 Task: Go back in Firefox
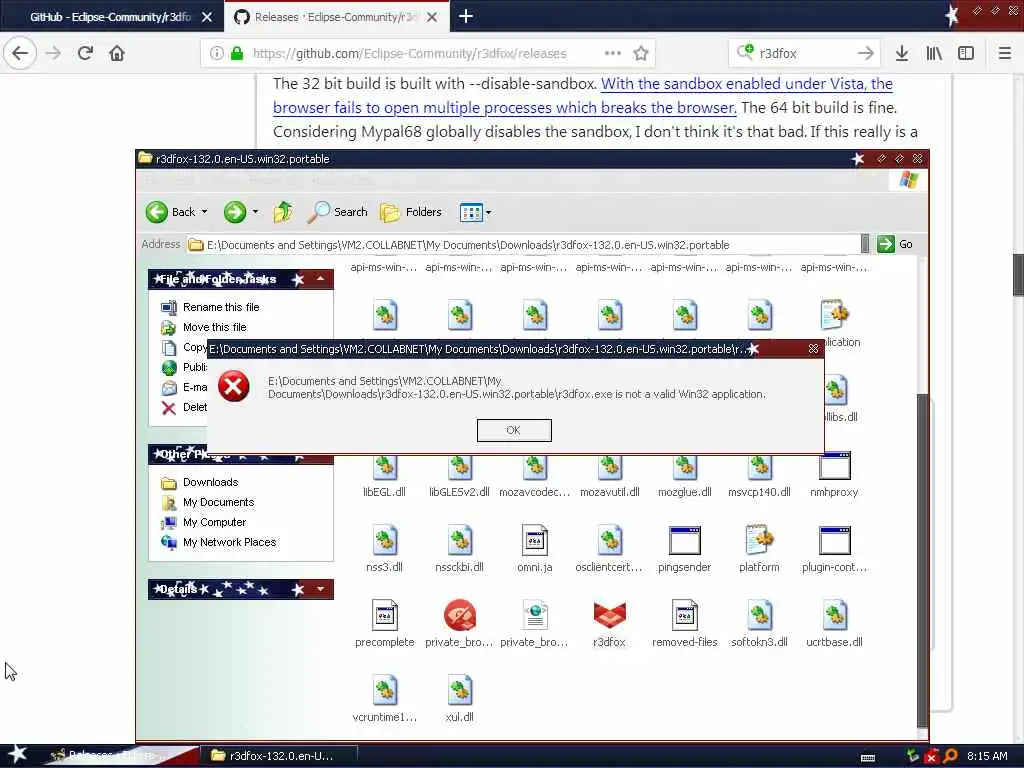[x=20, y=53]
